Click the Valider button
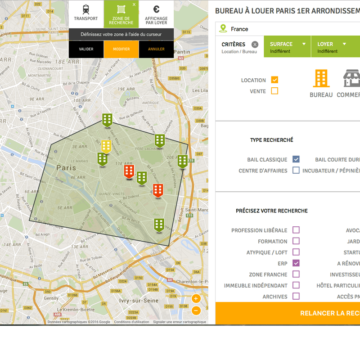Screen dimensions: 360x360 click(86, 49)
